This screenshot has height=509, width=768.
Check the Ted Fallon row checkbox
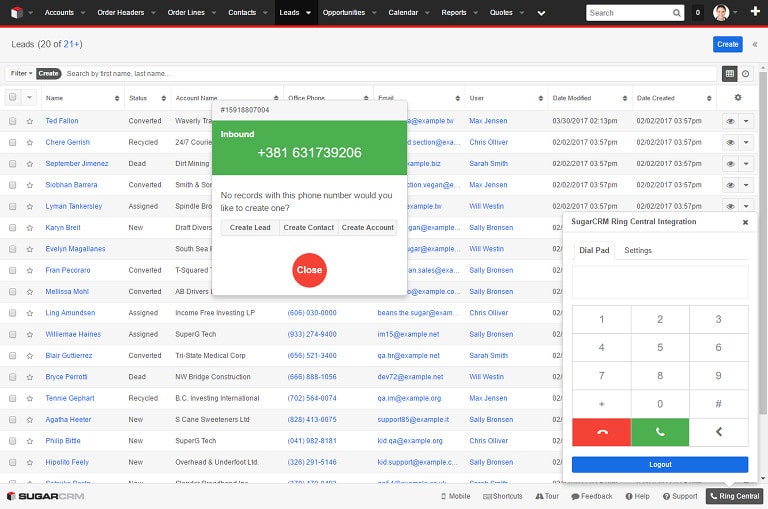tap(13, 121)
